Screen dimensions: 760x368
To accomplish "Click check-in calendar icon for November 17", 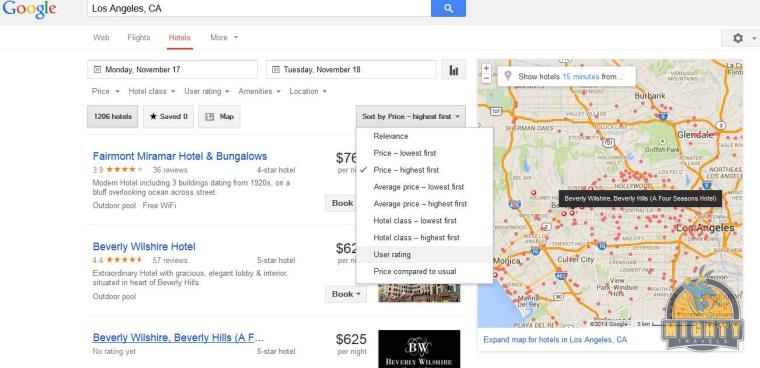I will (x=97, y=70).
